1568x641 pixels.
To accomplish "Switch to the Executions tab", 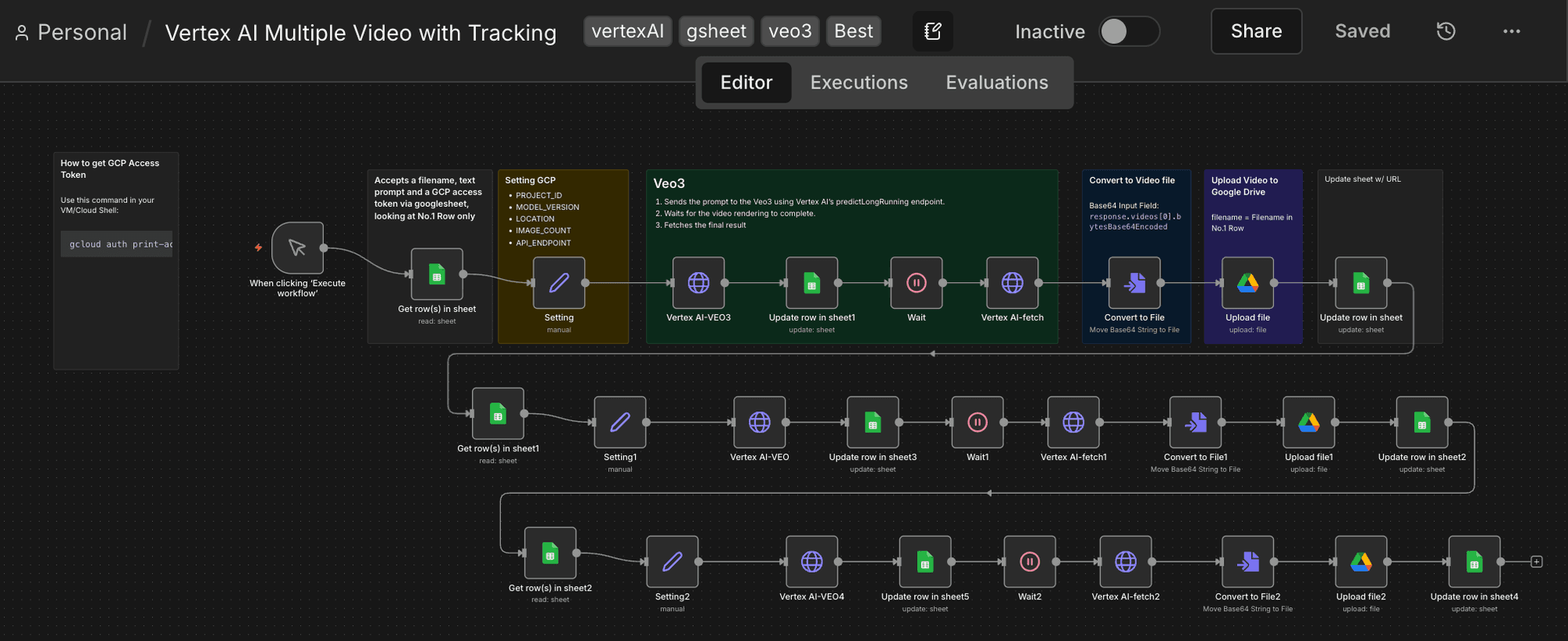I will [858, 82].
